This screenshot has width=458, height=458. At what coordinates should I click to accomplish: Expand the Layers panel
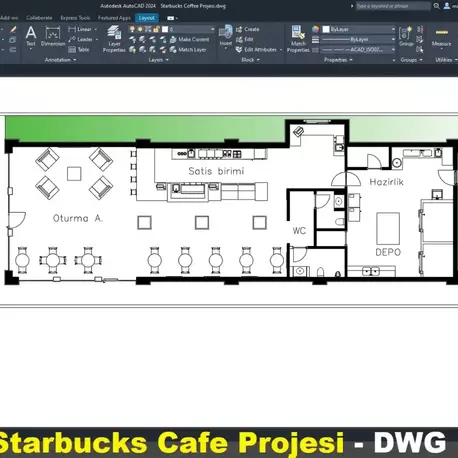[158, 60]
